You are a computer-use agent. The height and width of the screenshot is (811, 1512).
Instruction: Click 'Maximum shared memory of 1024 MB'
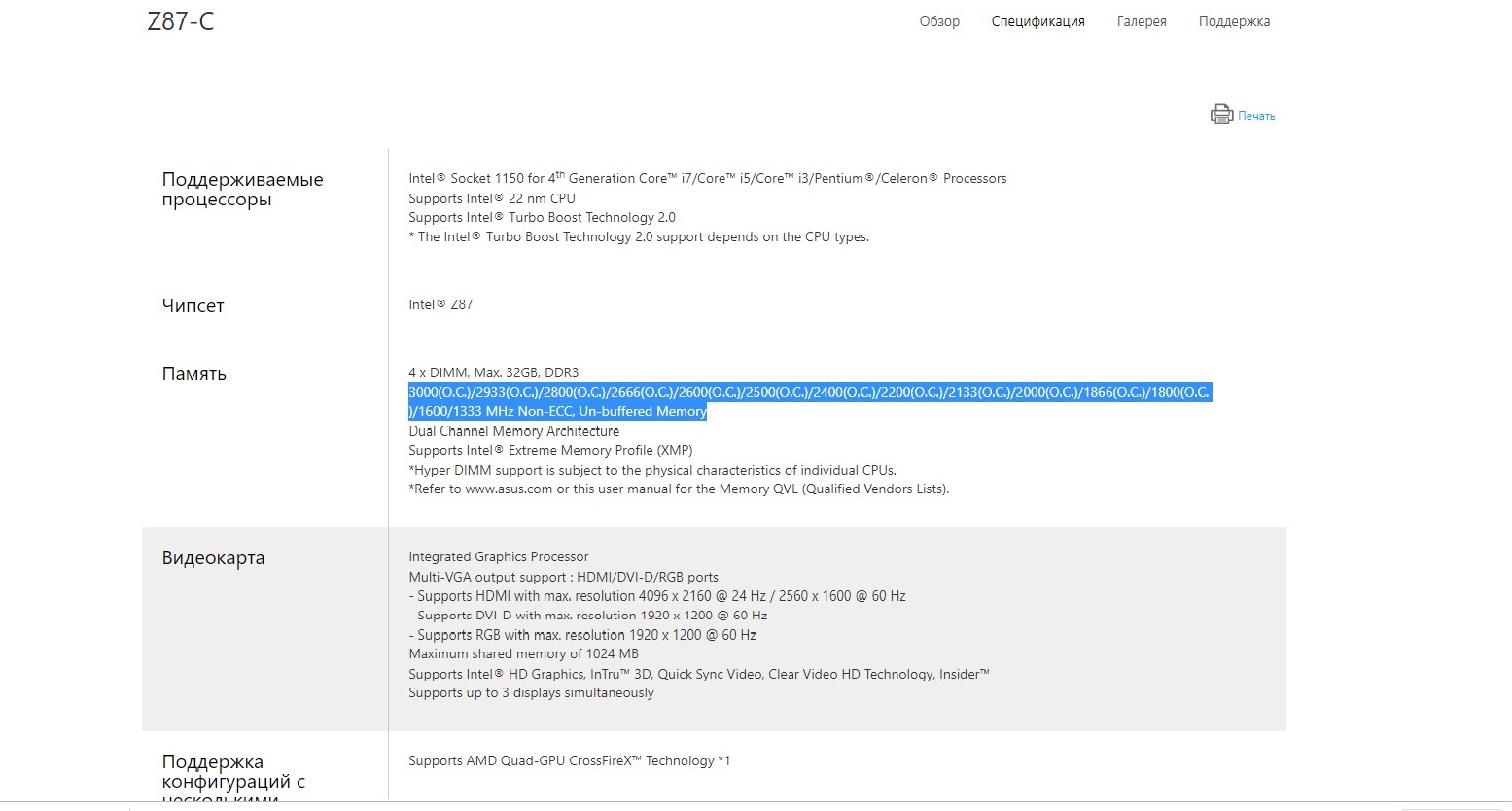point(524,653)
